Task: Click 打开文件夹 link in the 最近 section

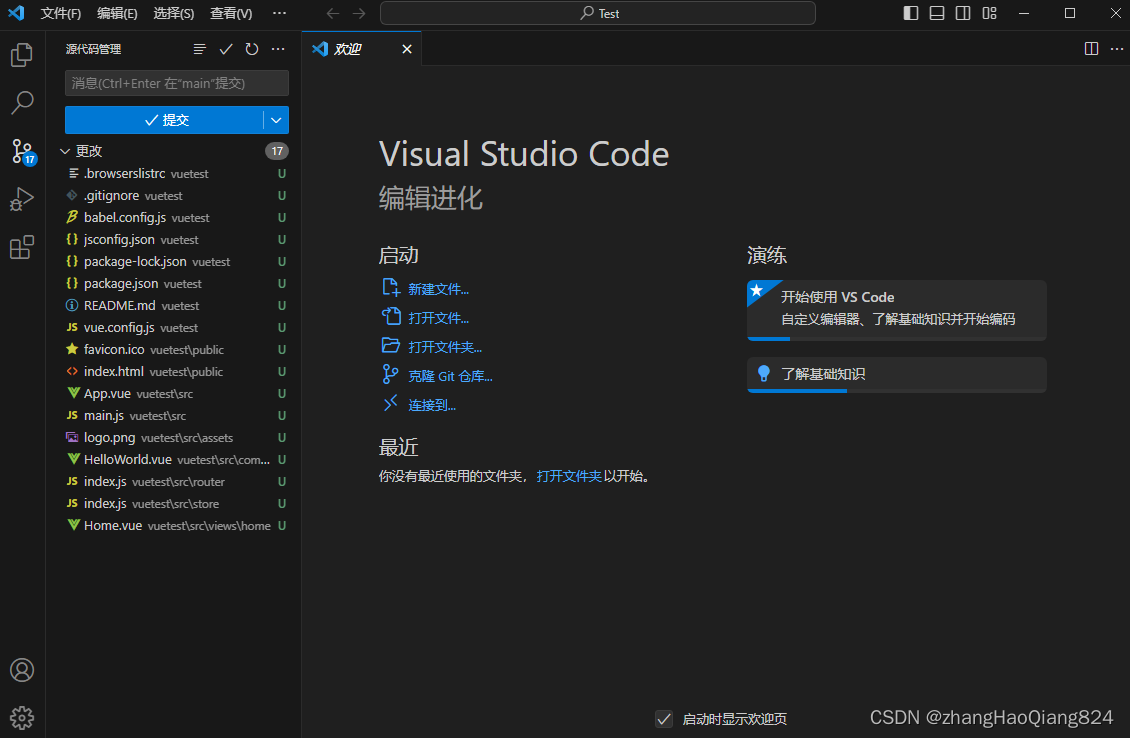Action: click(569, 476)
